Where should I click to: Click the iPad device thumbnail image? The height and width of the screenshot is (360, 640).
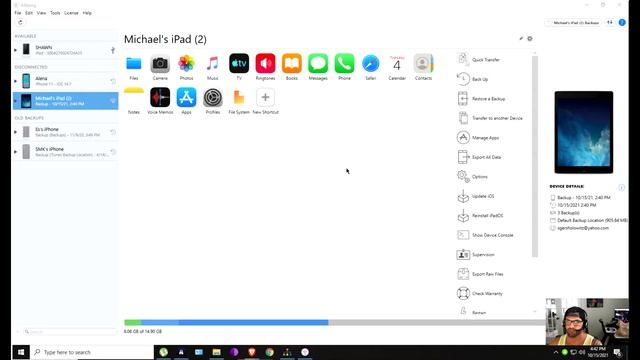[584, 132]
